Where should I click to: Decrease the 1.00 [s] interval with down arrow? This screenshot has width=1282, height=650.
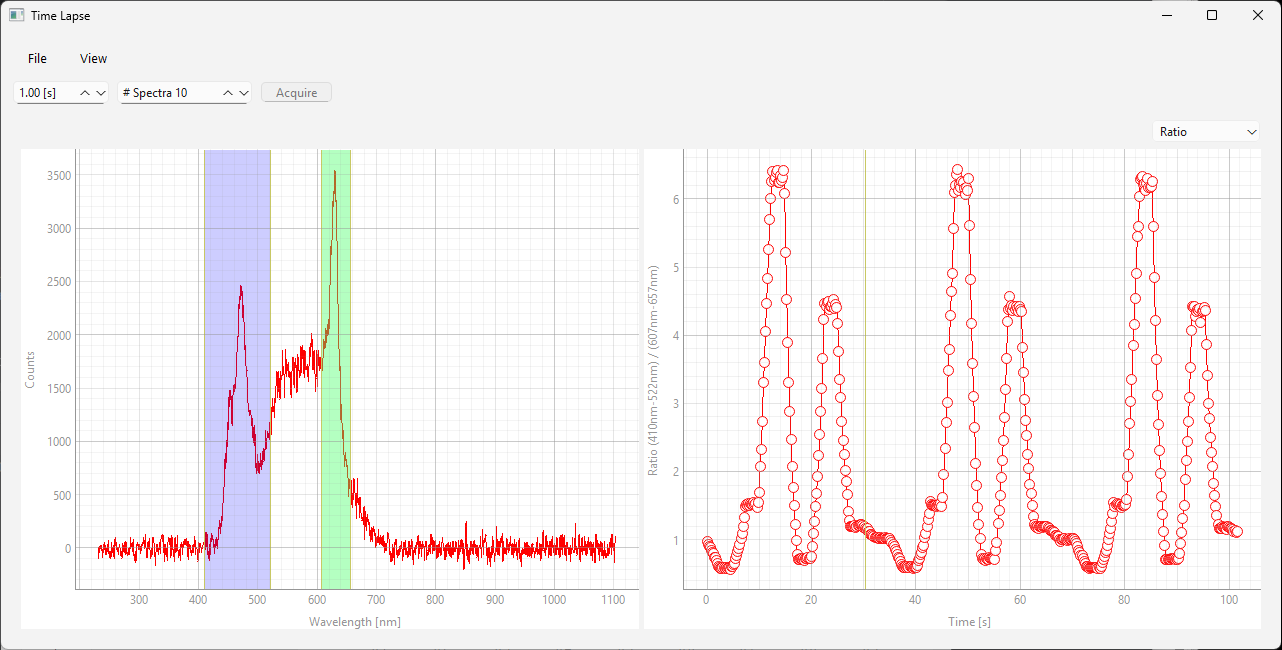pos(100,93)
